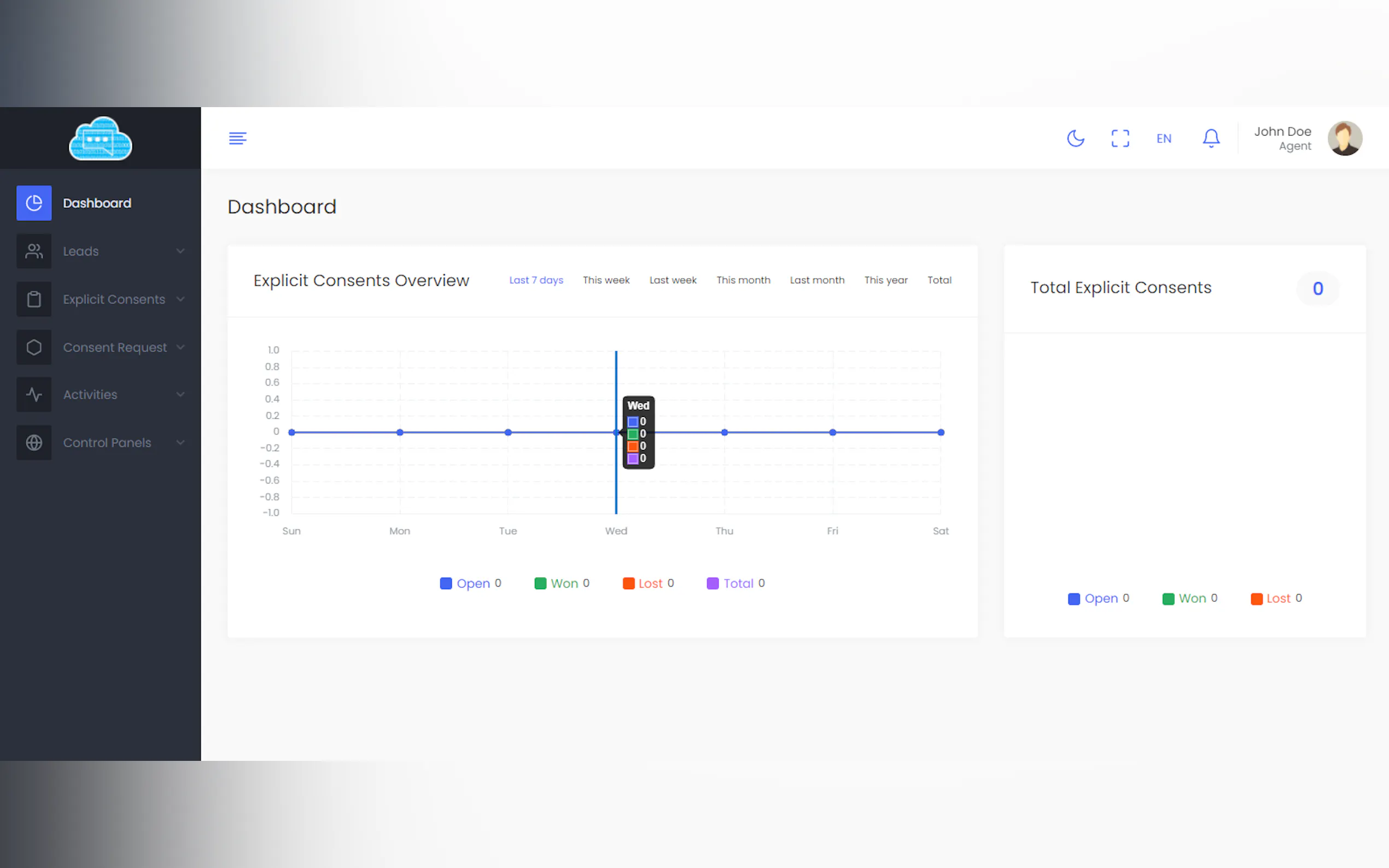Click the Control Panels globe icon

point(34,443)
